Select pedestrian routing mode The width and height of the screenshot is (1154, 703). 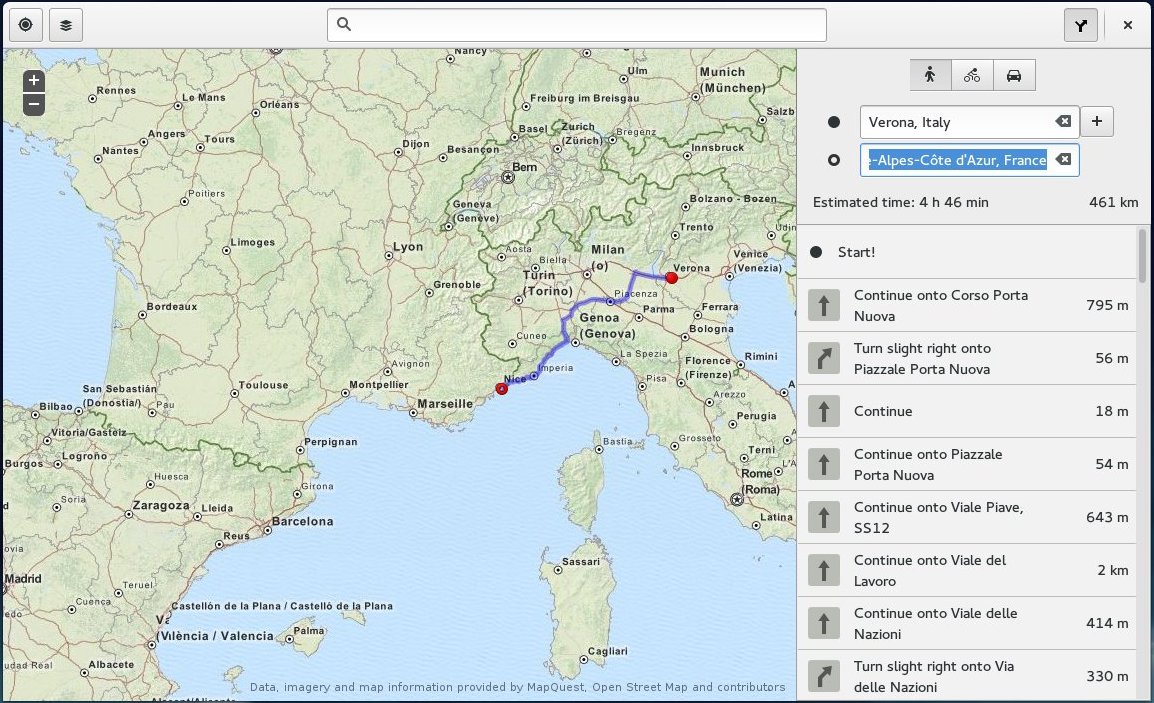coord(930,75)
